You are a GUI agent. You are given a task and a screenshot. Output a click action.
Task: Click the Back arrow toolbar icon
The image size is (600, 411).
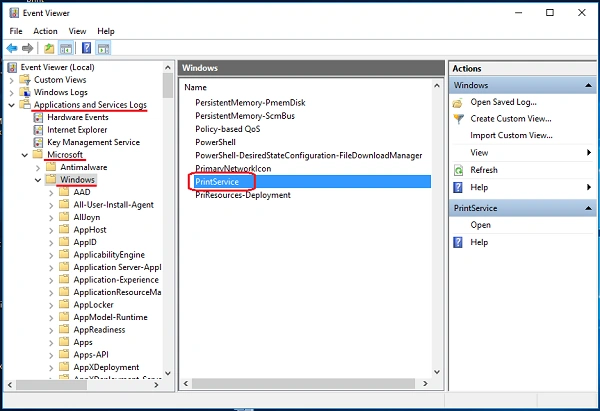(12, 48)
